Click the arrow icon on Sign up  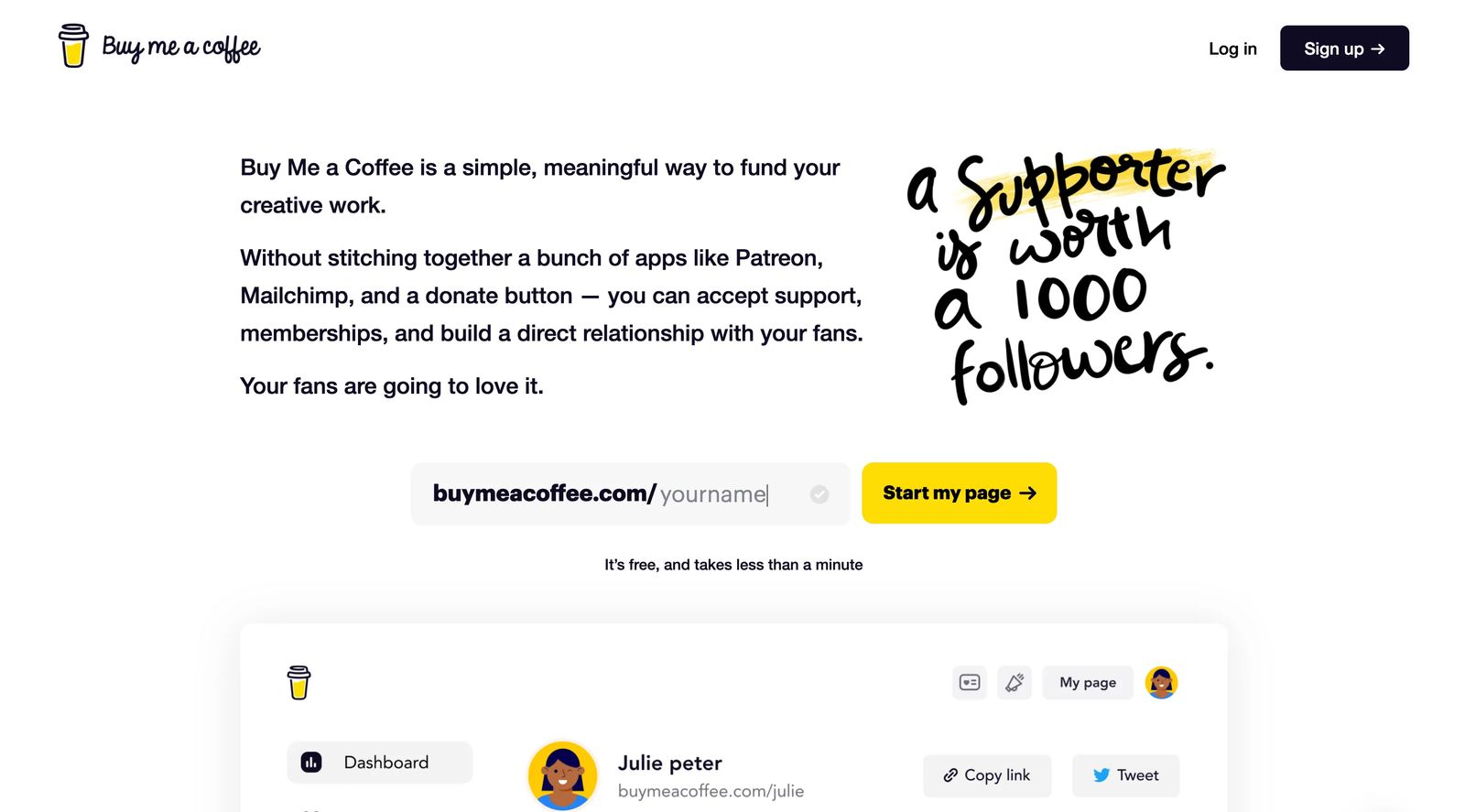point(1378,49)
